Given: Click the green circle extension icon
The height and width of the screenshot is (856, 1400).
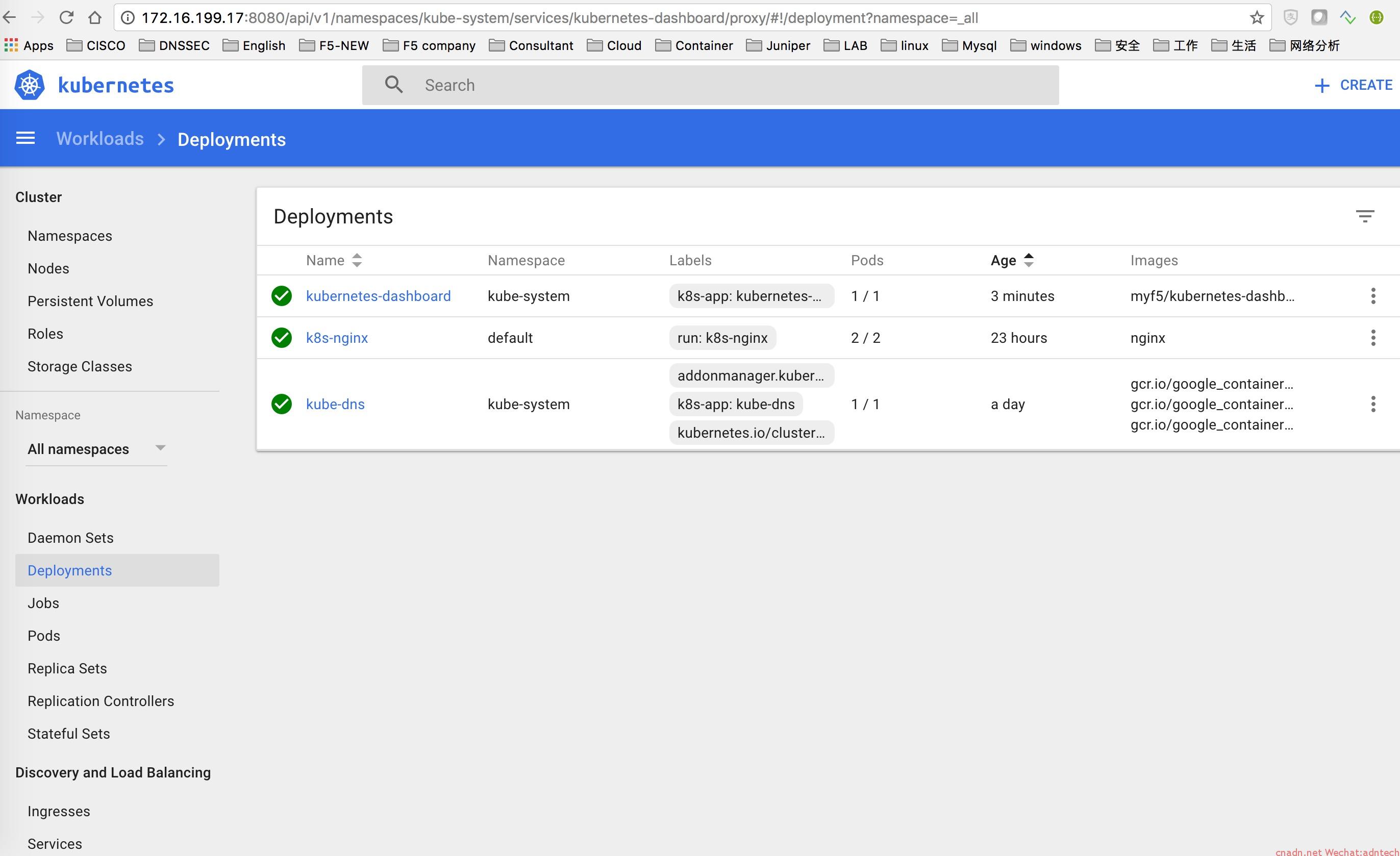Looking at the screenshot, I should (x=1376, y=18).
